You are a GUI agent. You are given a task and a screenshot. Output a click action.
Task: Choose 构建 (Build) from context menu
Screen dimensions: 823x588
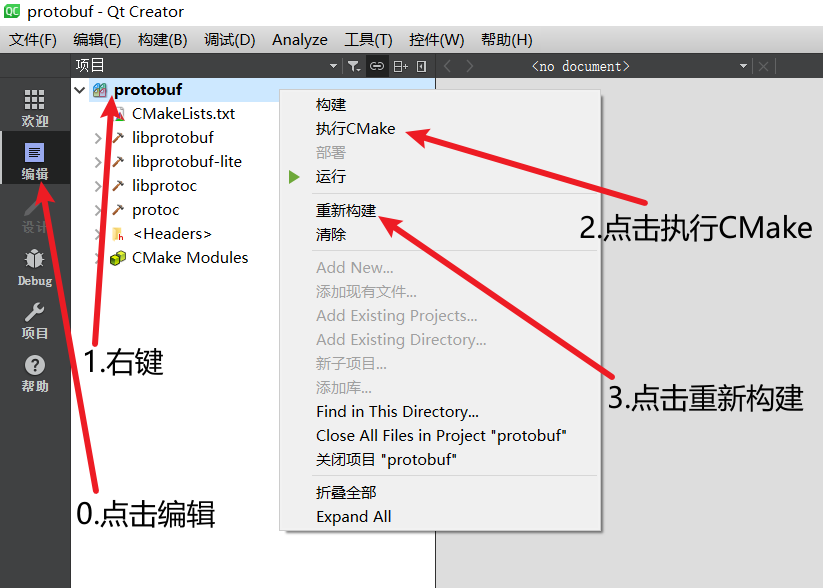click(x=440, y=105)
